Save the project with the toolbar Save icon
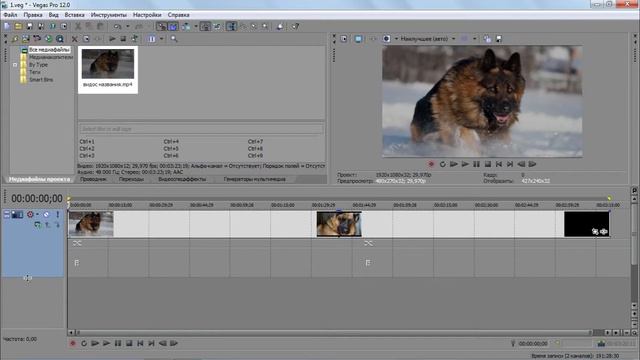This screenshot has width=640, height=360. tap(29, 27)
